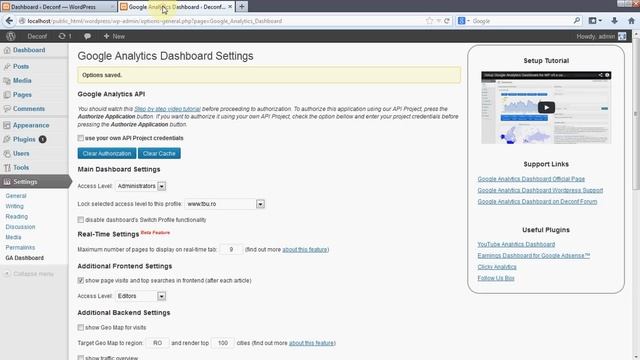This screenshot has height=360, width=640.
Task: Open General settings submenu
Action: pos(16,196)
